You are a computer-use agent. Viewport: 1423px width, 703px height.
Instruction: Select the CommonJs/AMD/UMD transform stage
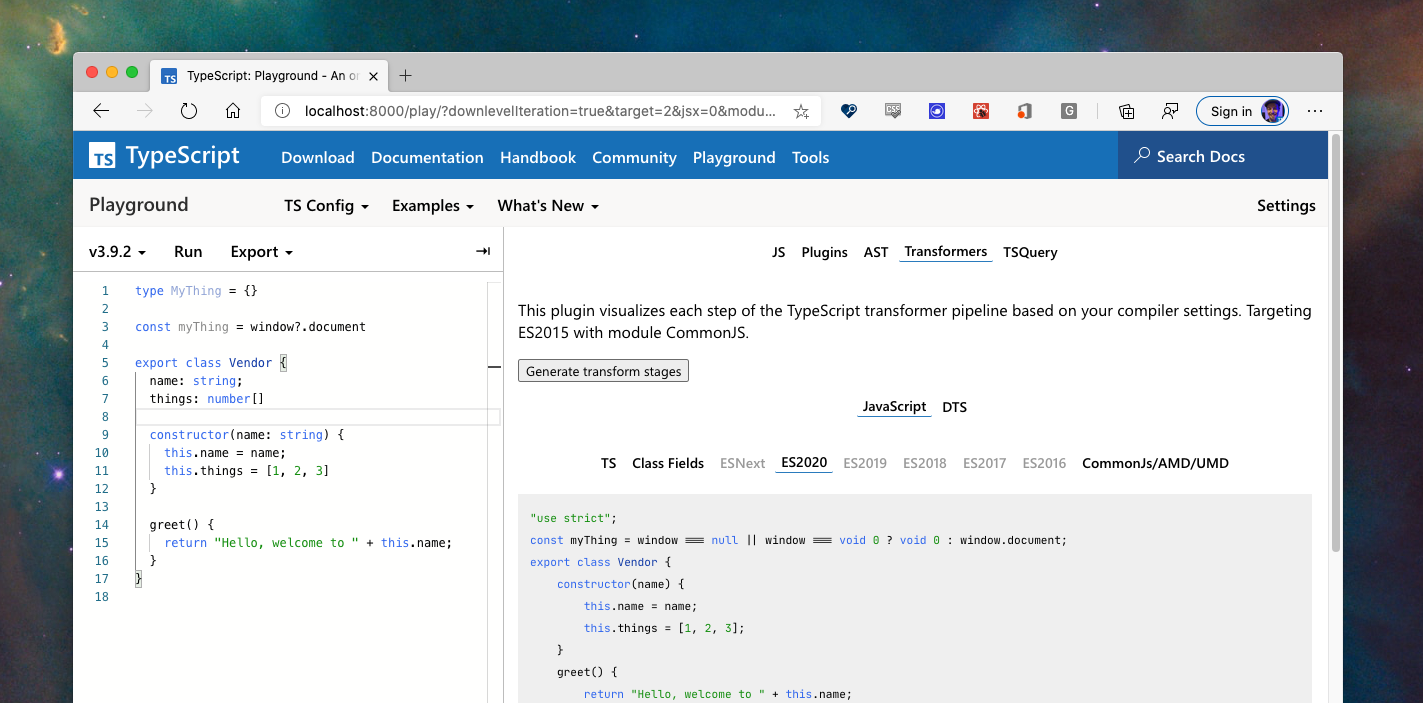1155,463
